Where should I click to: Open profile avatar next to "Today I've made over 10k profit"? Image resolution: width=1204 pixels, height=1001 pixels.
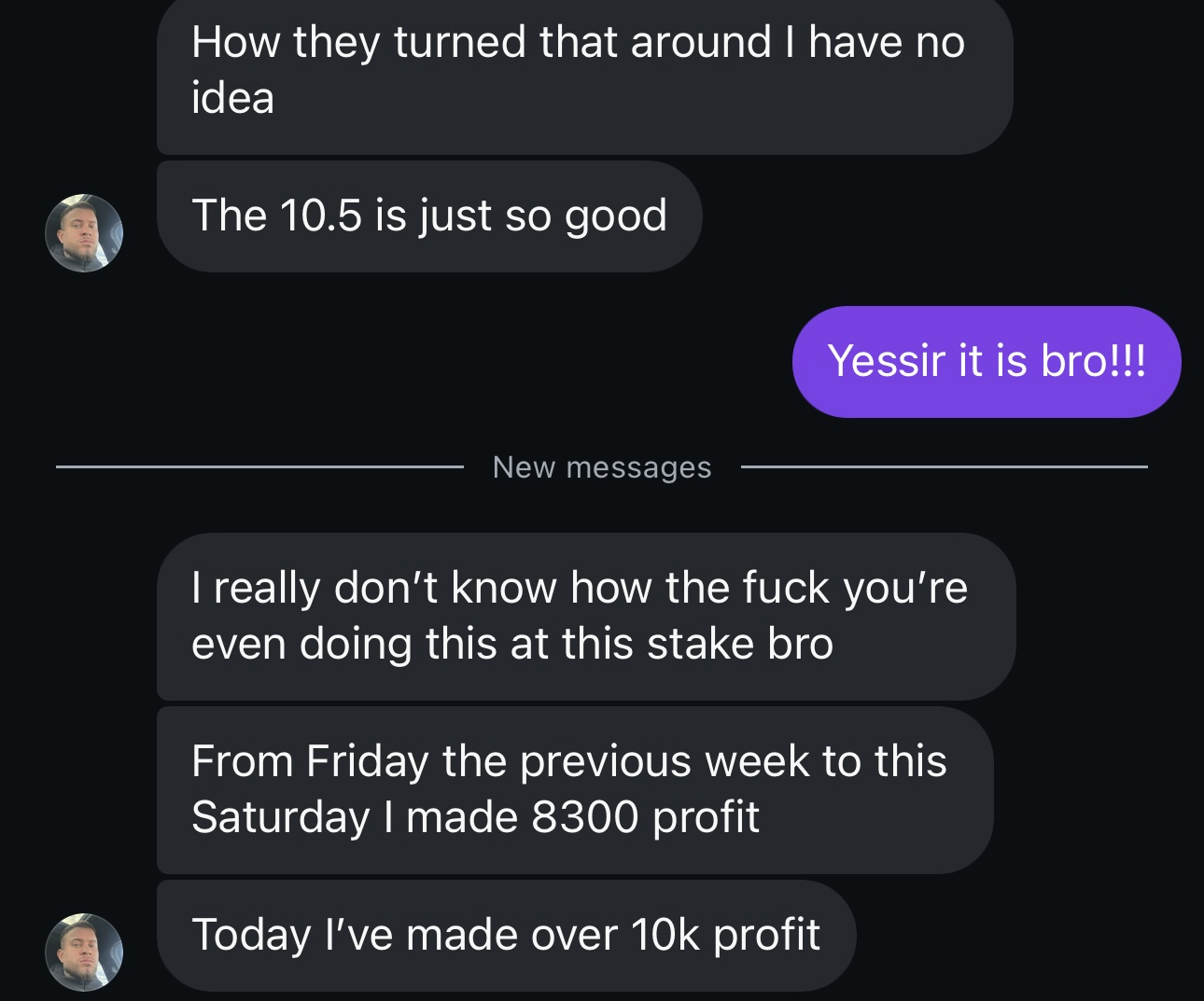[84, 952]
